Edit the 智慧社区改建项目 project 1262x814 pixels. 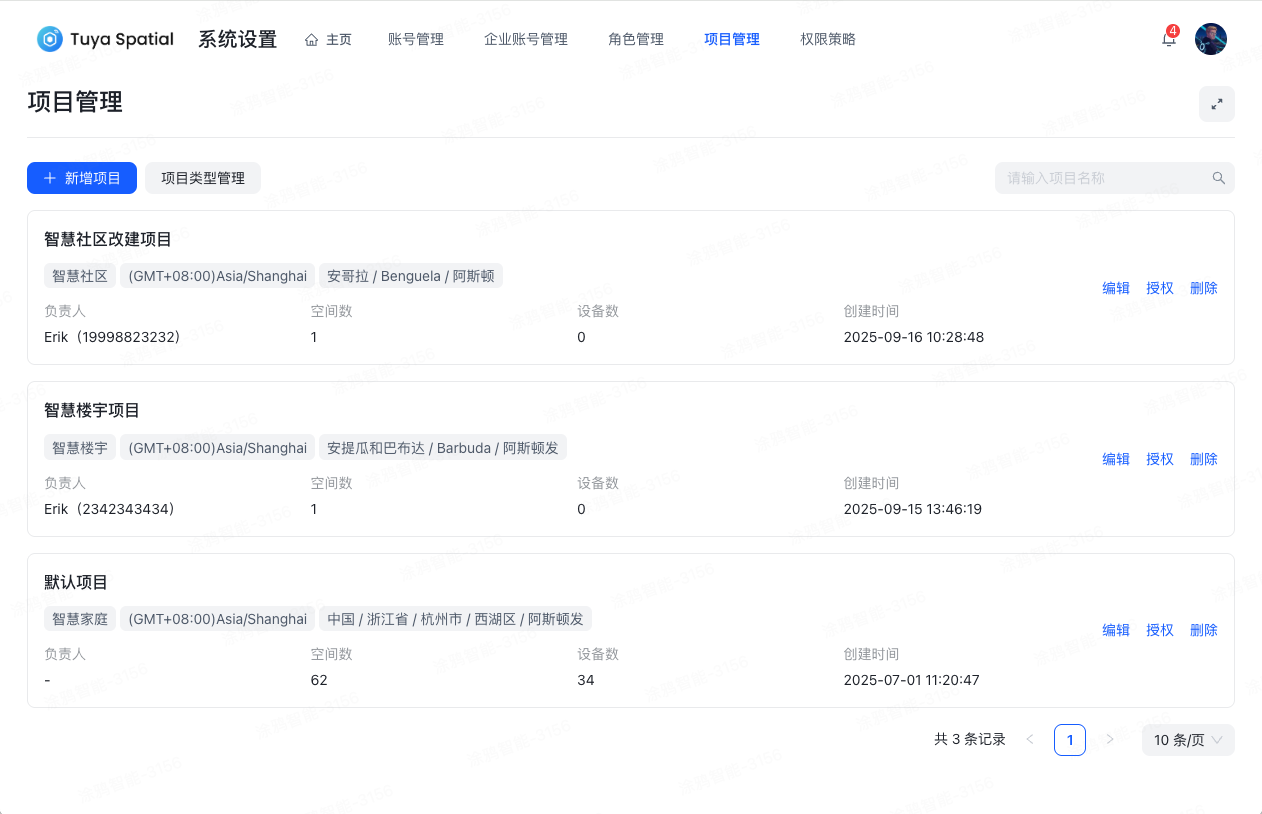pyautogui.click(x=1116, y=288)
